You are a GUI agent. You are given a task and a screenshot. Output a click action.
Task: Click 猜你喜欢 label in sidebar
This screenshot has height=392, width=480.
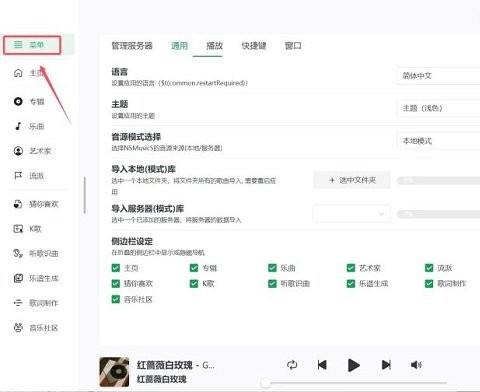pos(44,204)
